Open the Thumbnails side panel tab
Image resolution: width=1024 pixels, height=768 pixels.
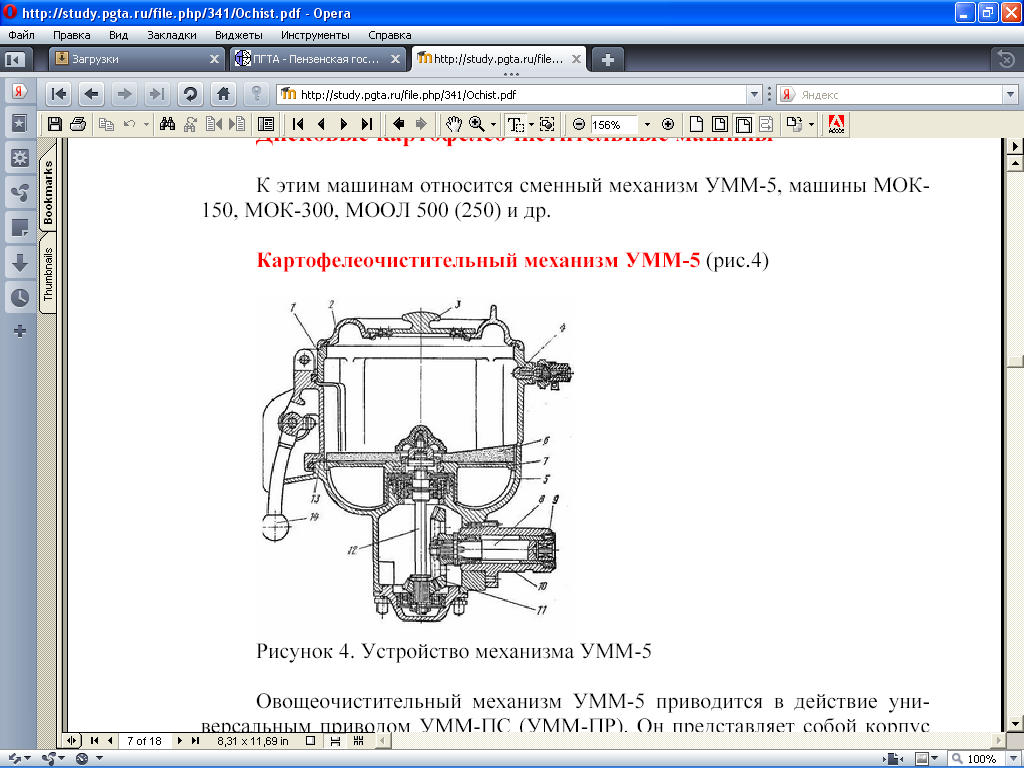pos(48,273)
